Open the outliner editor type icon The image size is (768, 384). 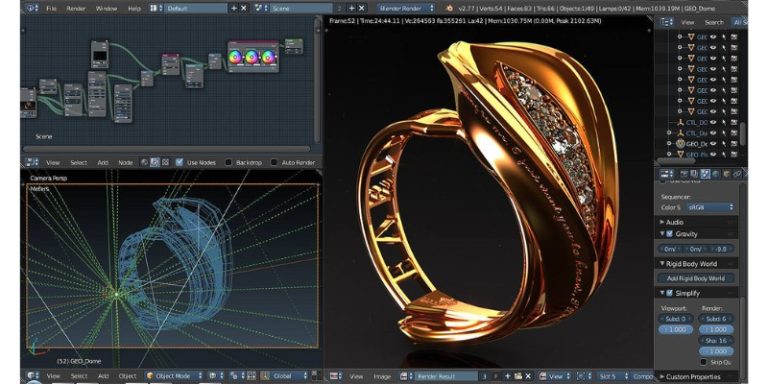click(x=667, y=22)
